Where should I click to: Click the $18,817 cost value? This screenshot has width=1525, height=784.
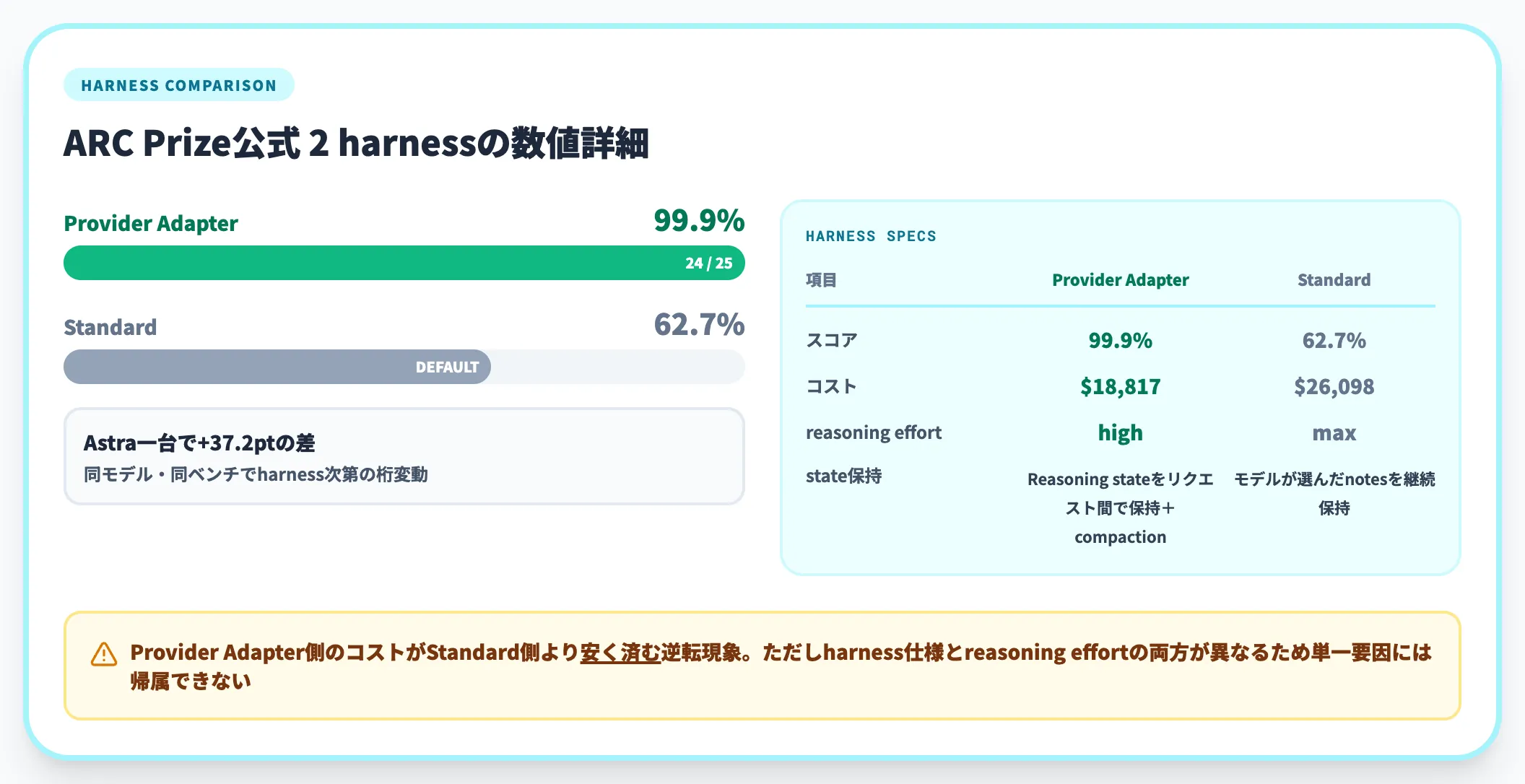1121,387
